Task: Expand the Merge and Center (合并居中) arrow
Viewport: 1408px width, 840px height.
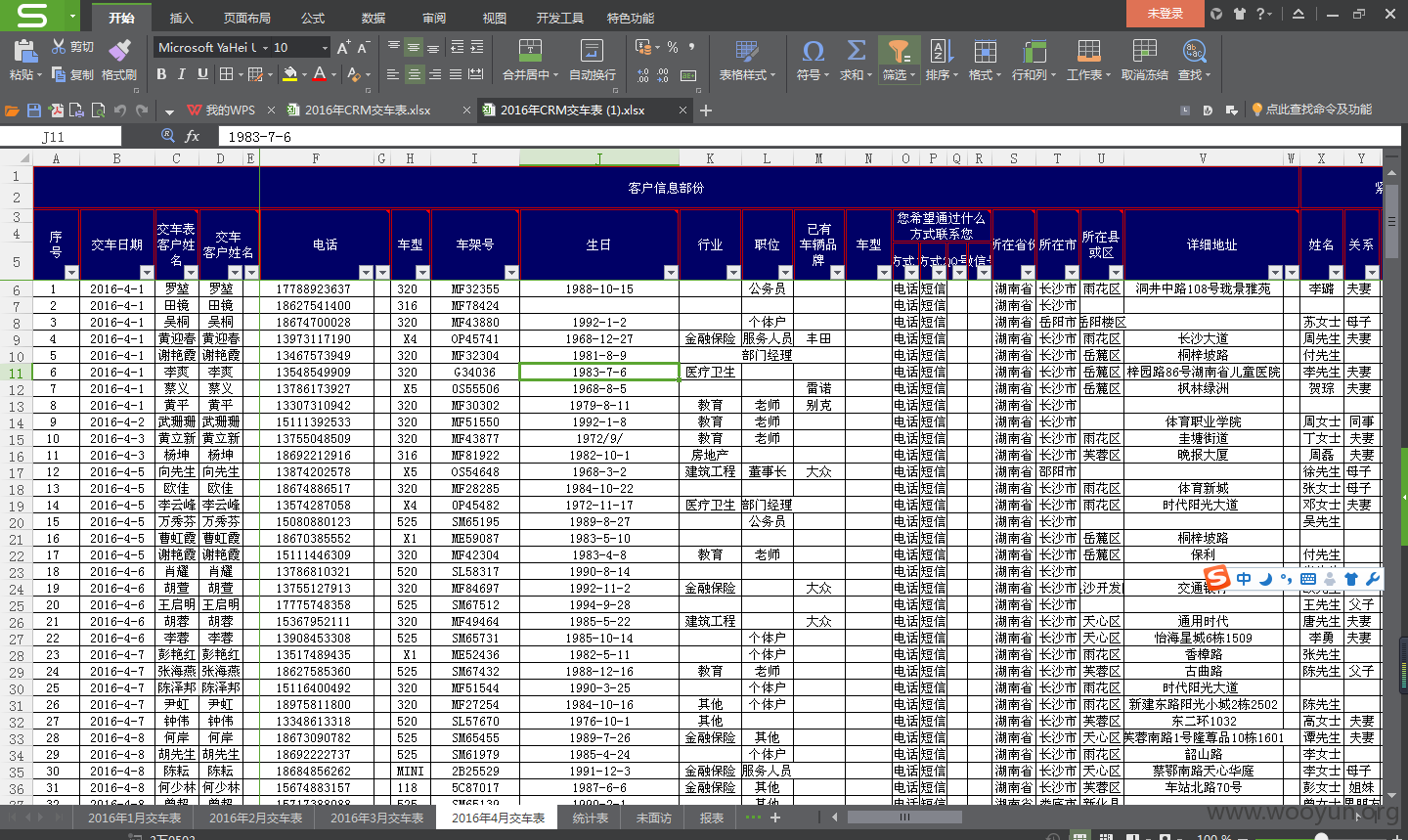Action: click(x=555, y=75)
